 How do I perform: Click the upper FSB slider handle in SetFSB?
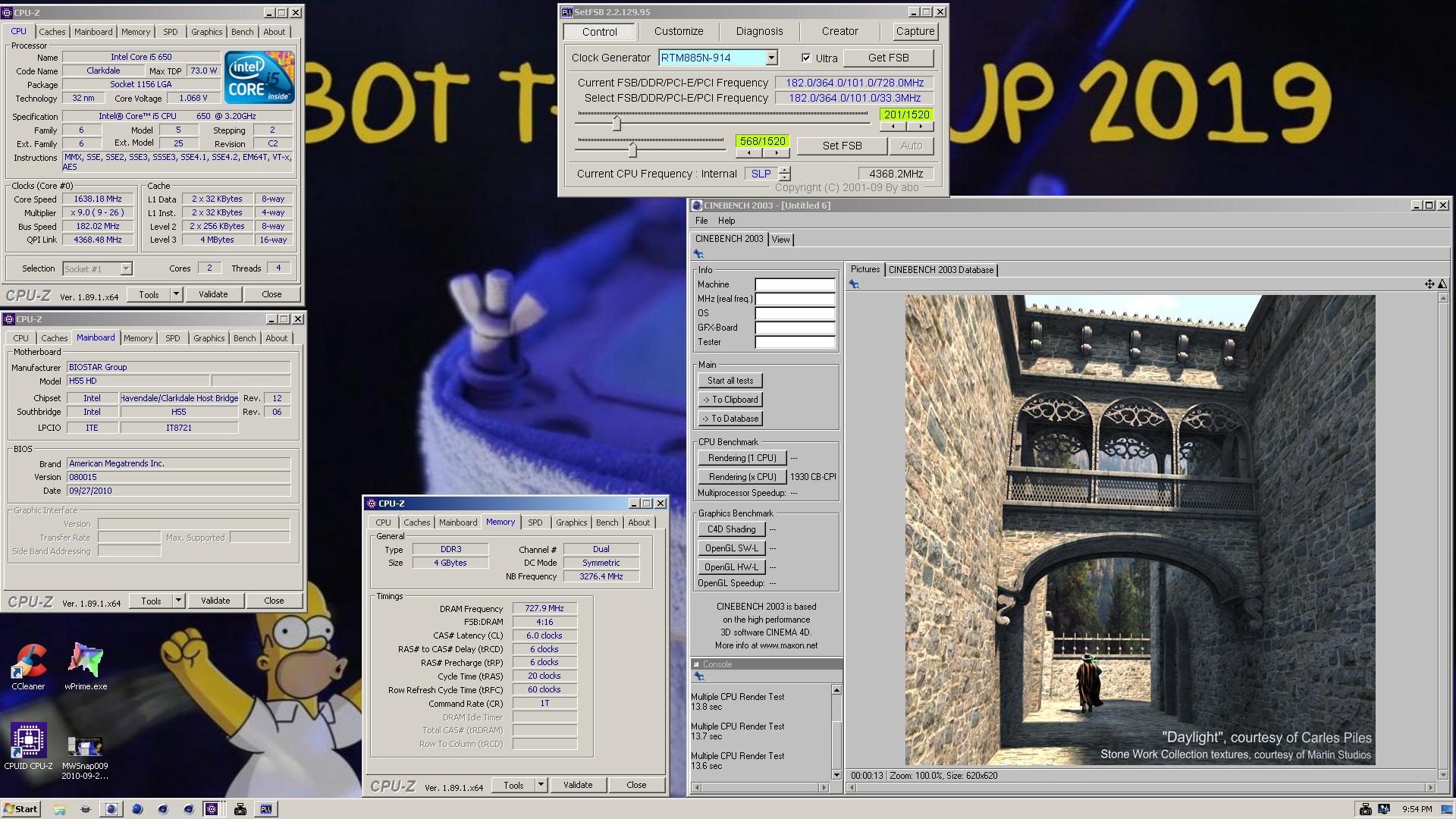point(617,123)
